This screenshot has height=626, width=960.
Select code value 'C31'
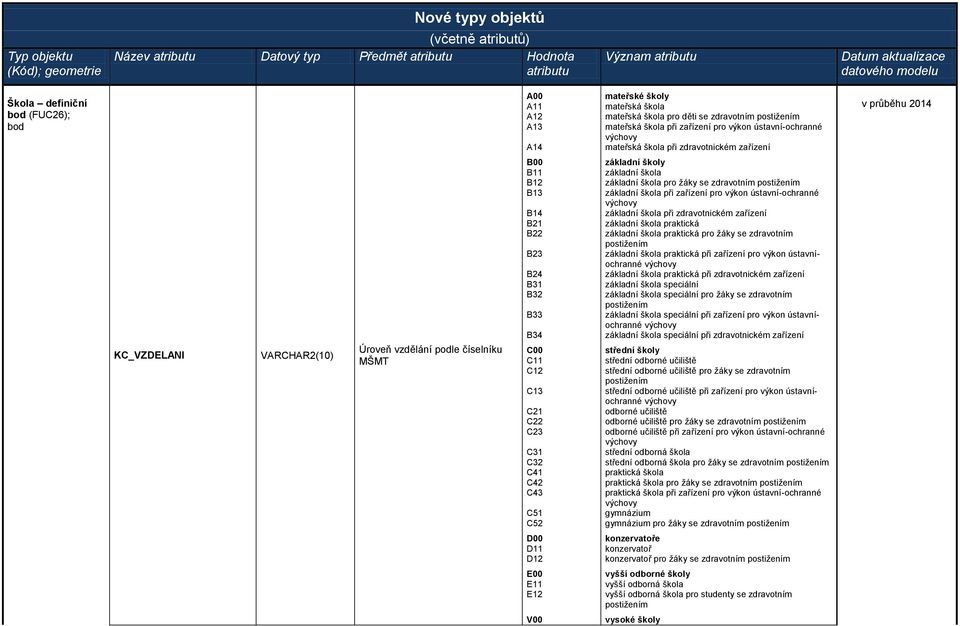pyautogui.click(x=534, y=452)
